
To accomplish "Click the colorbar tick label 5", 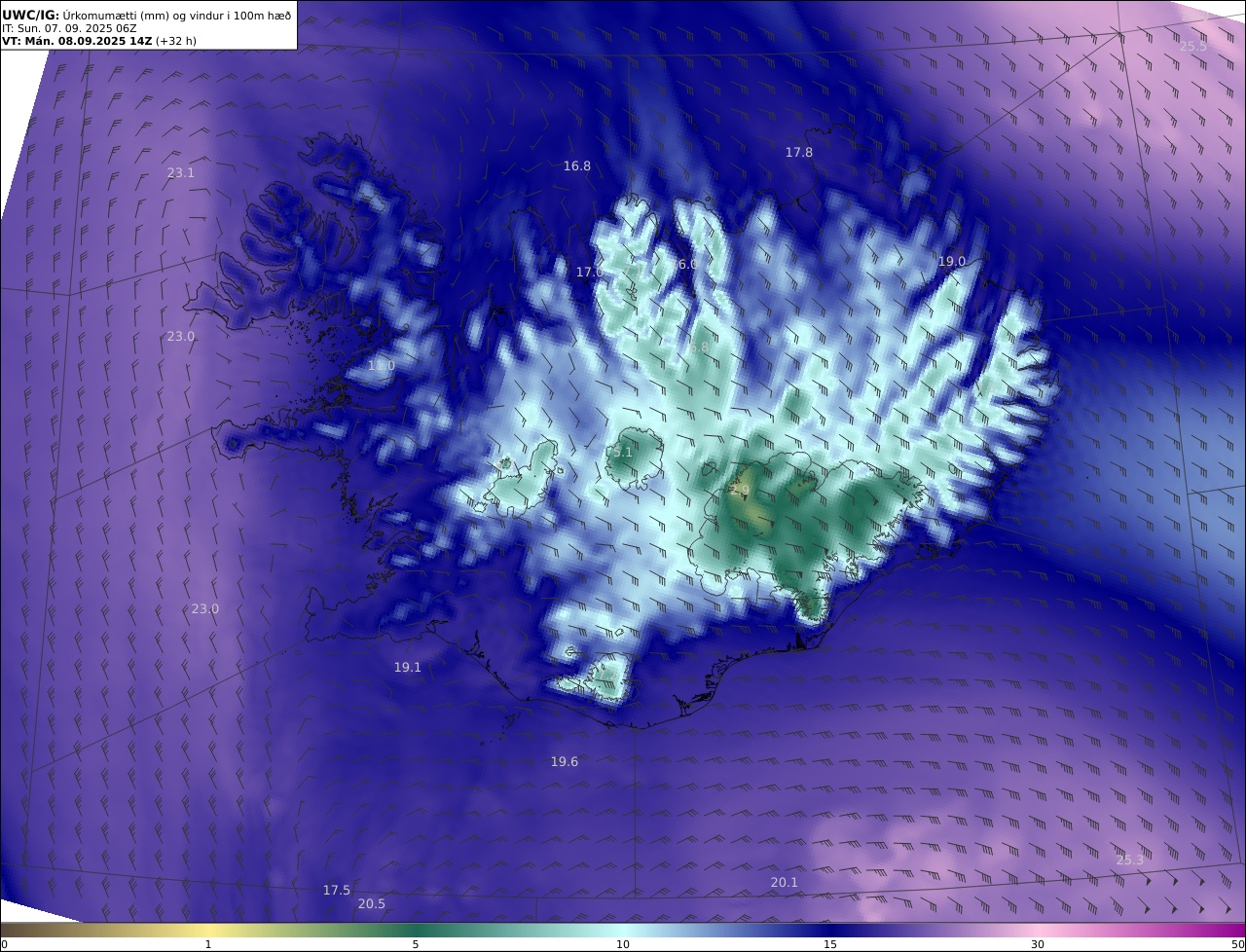I will tap(416, 944).
